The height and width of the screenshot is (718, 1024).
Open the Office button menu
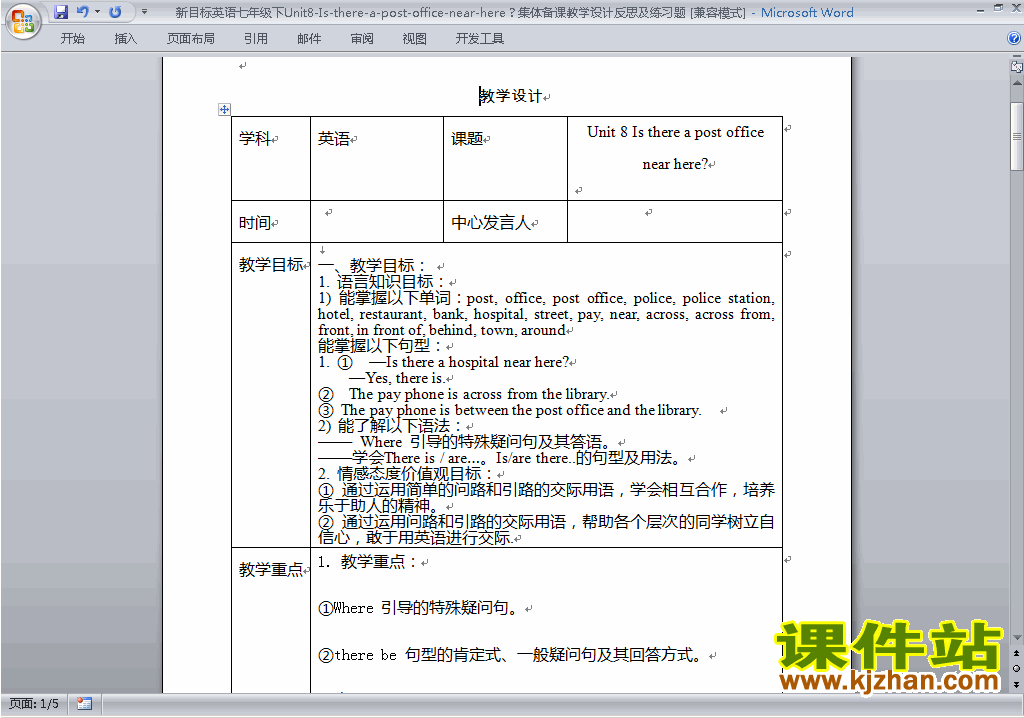tap(23, 21)
